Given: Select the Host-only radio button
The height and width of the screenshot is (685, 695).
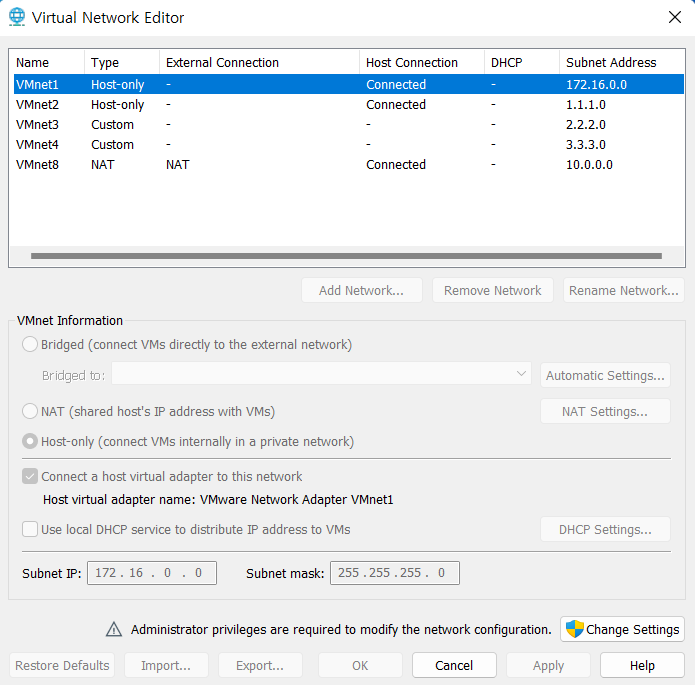Looking at the screenshot, I should [x=30, y=442].
